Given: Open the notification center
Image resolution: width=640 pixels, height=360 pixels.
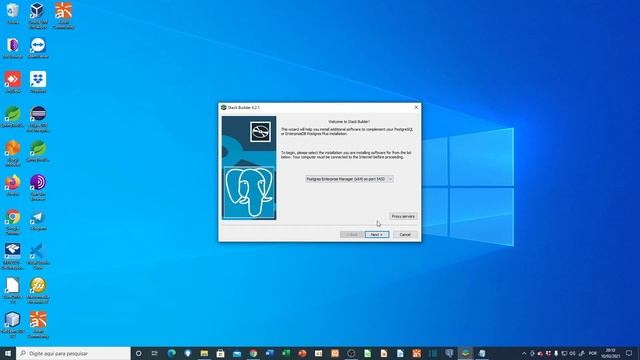Looking at the screenshot, I should click(x=629, y=353).
